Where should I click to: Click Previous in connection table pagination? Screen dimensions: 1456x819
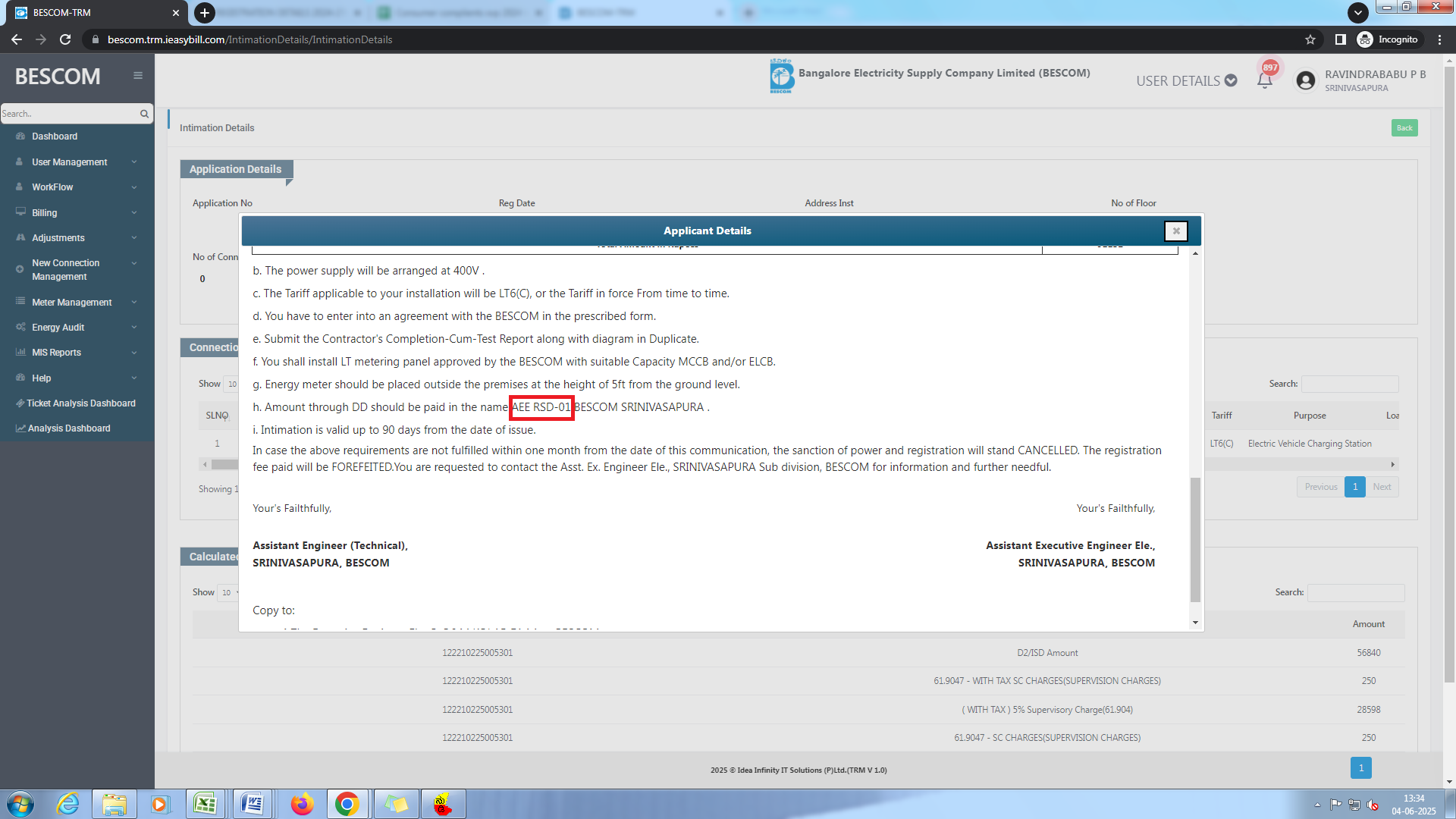1320,487
